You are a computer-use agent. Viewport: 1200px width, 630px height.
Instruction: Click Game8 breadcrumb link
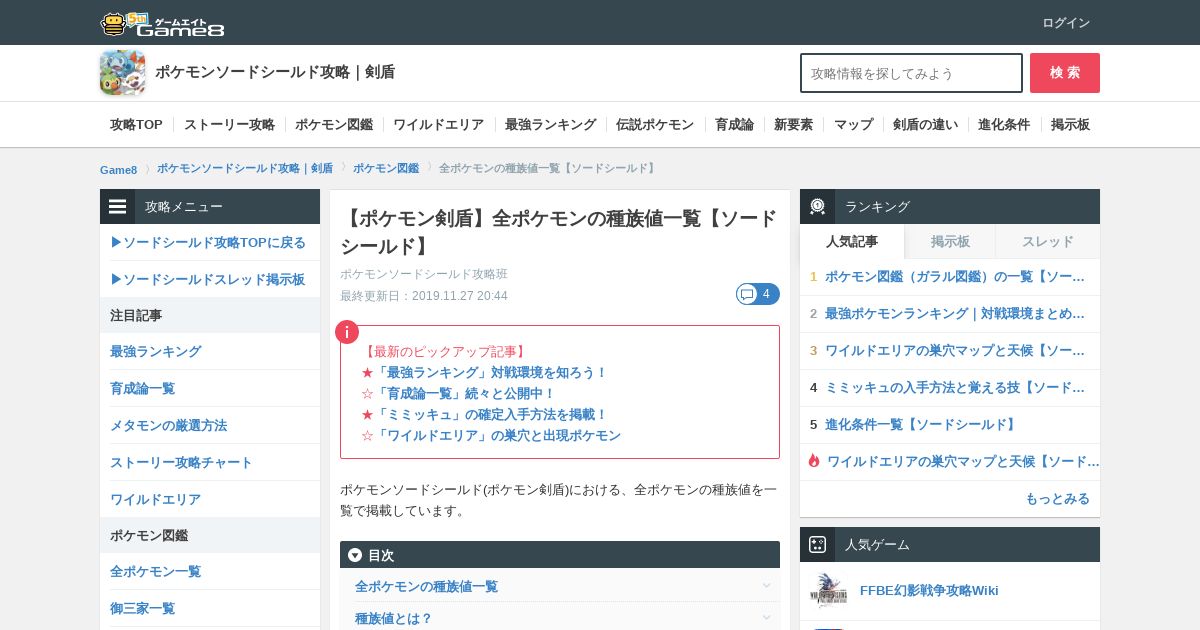click(x=118, y=169)
